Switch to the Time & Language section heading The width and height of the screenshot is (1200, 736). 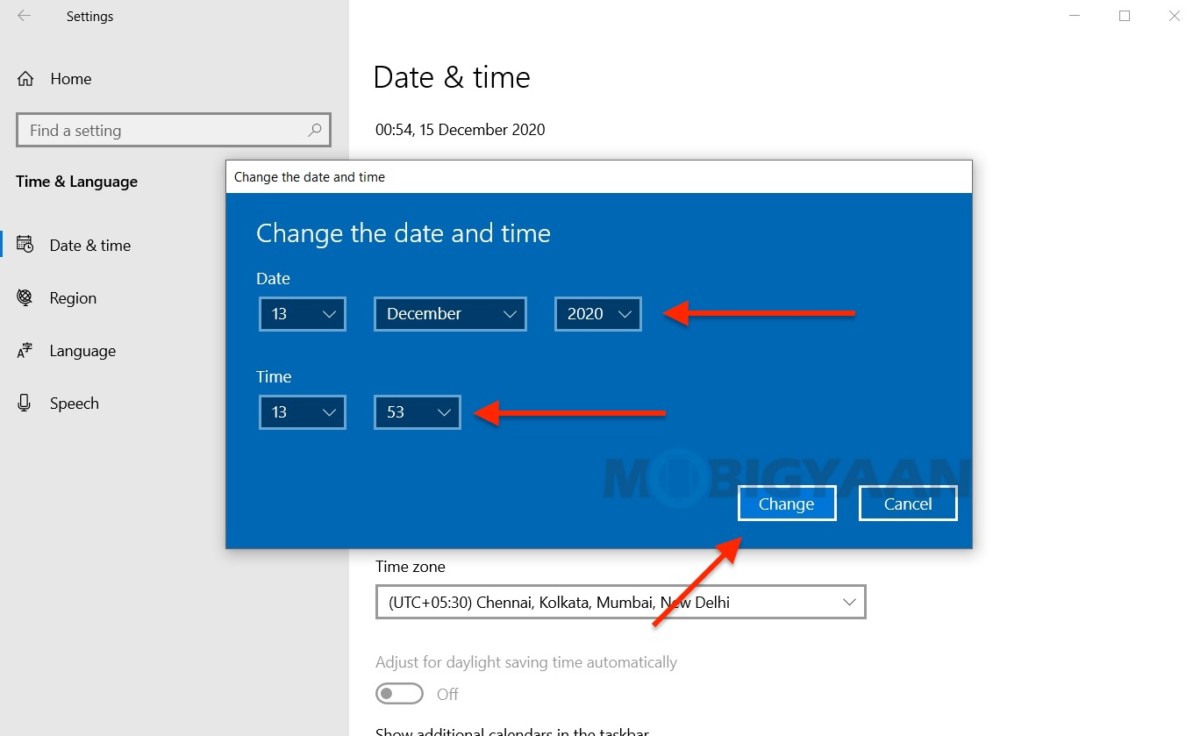pos(76,181)
